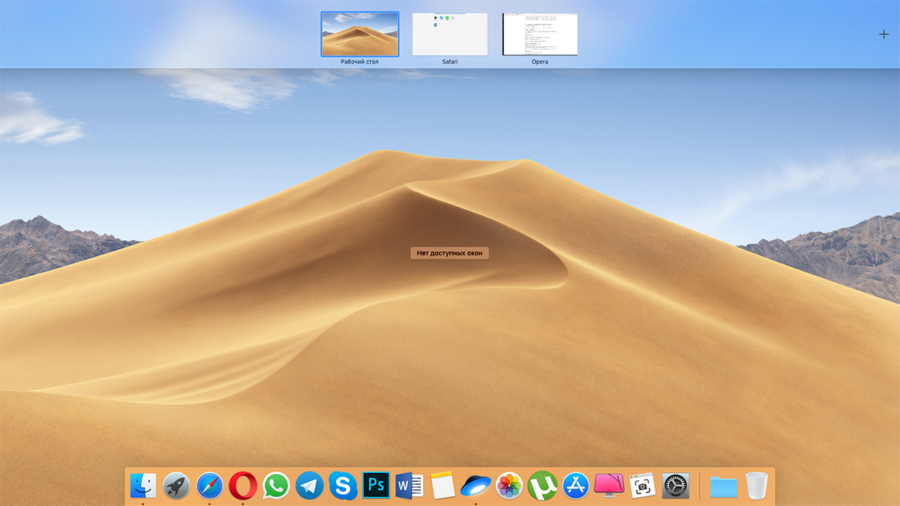Image resolution: width=900 pixels, height=506 pixels.
Task: Switch to Рабочий стол desktop space
Action: click(359, 34)
